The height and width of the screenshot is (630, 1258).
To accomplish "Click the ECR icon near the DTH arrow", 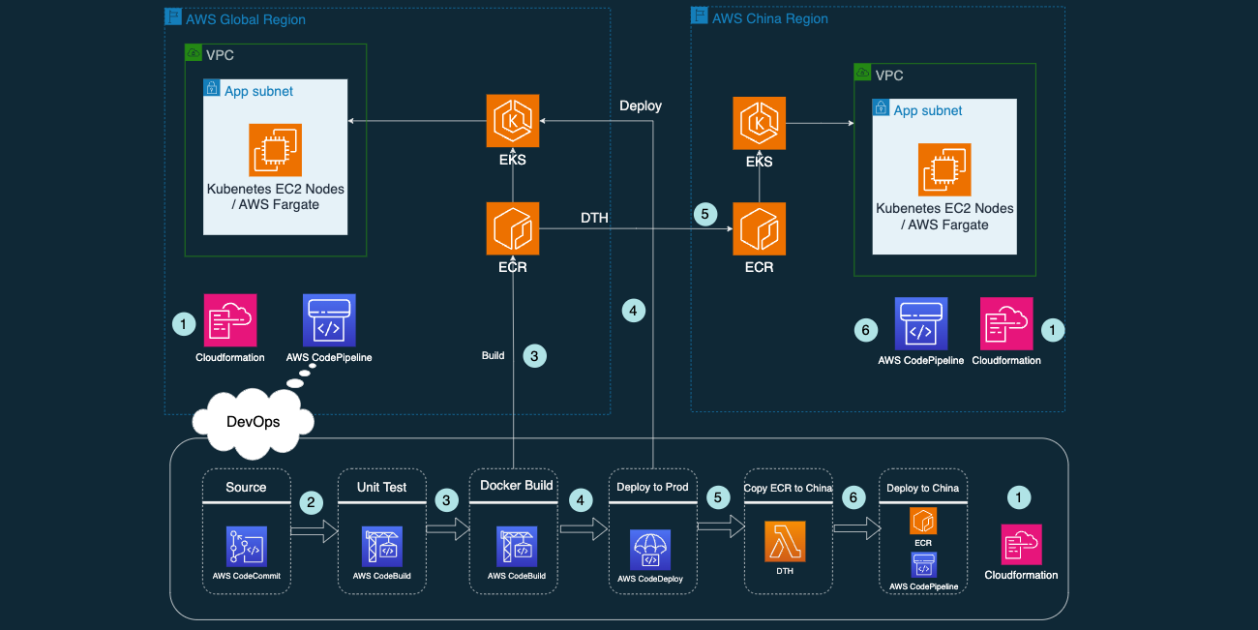I will [x=512, y=227].
